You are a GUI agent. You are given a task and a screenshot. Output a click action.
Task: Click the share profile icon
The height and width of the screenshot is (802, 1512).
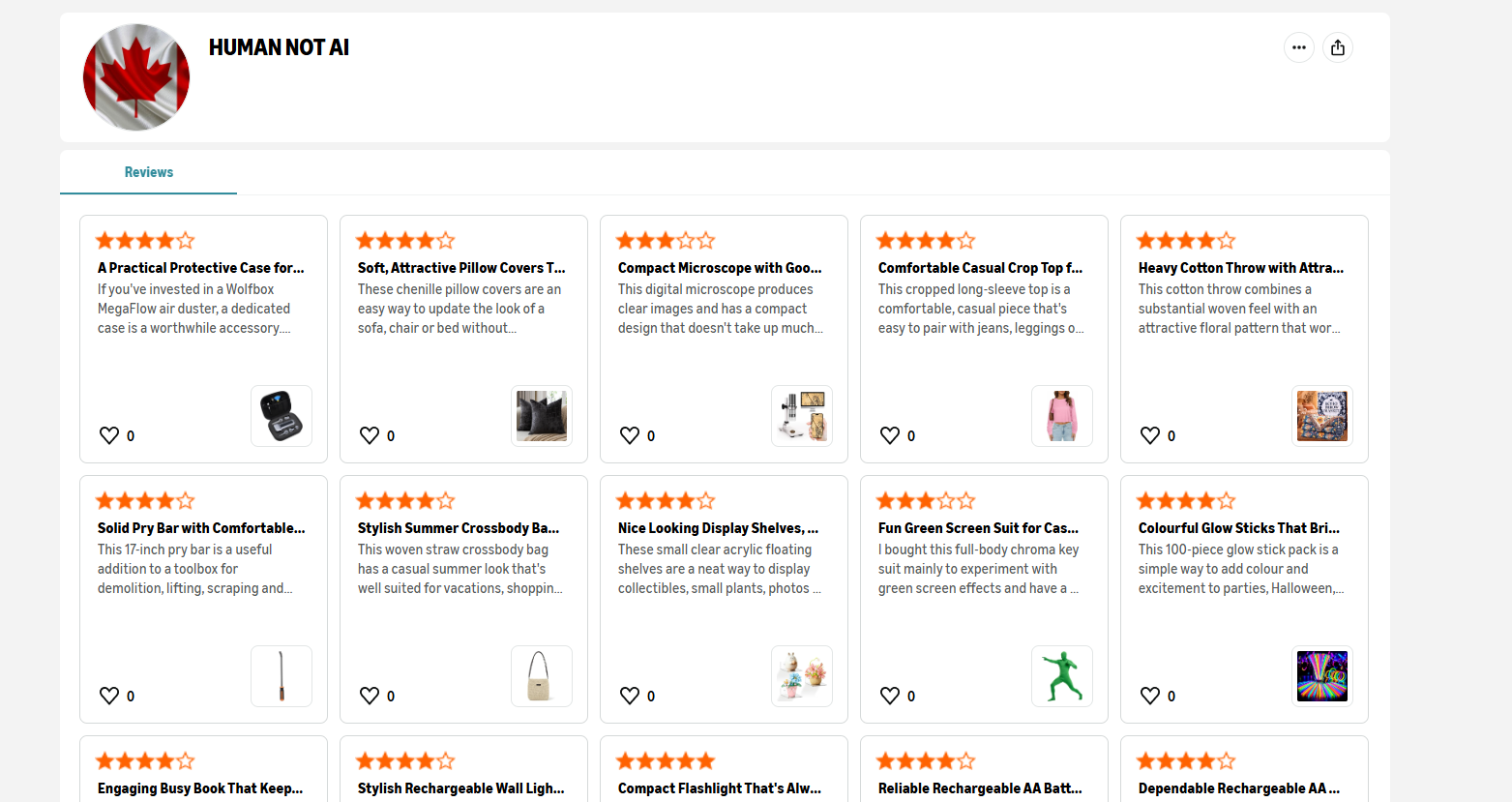(1337, 47)
